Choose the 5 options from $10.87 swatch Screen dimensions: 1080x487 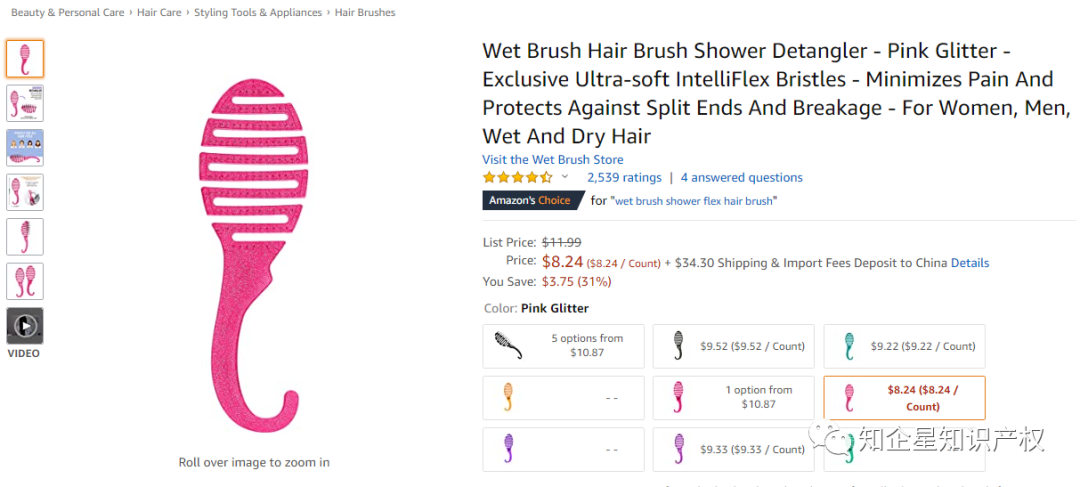coord(563,346)
